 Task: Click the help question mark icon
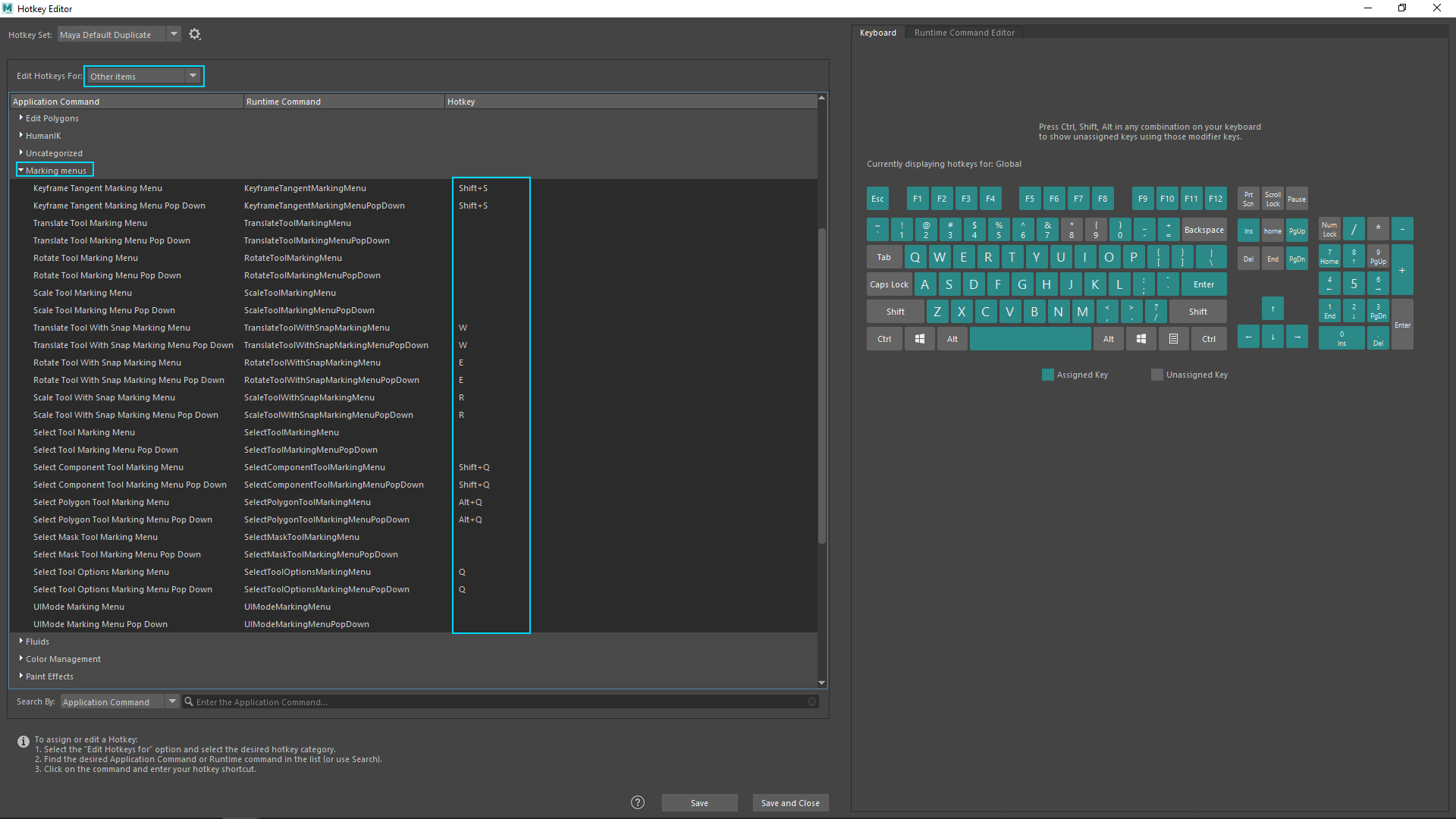638,802
